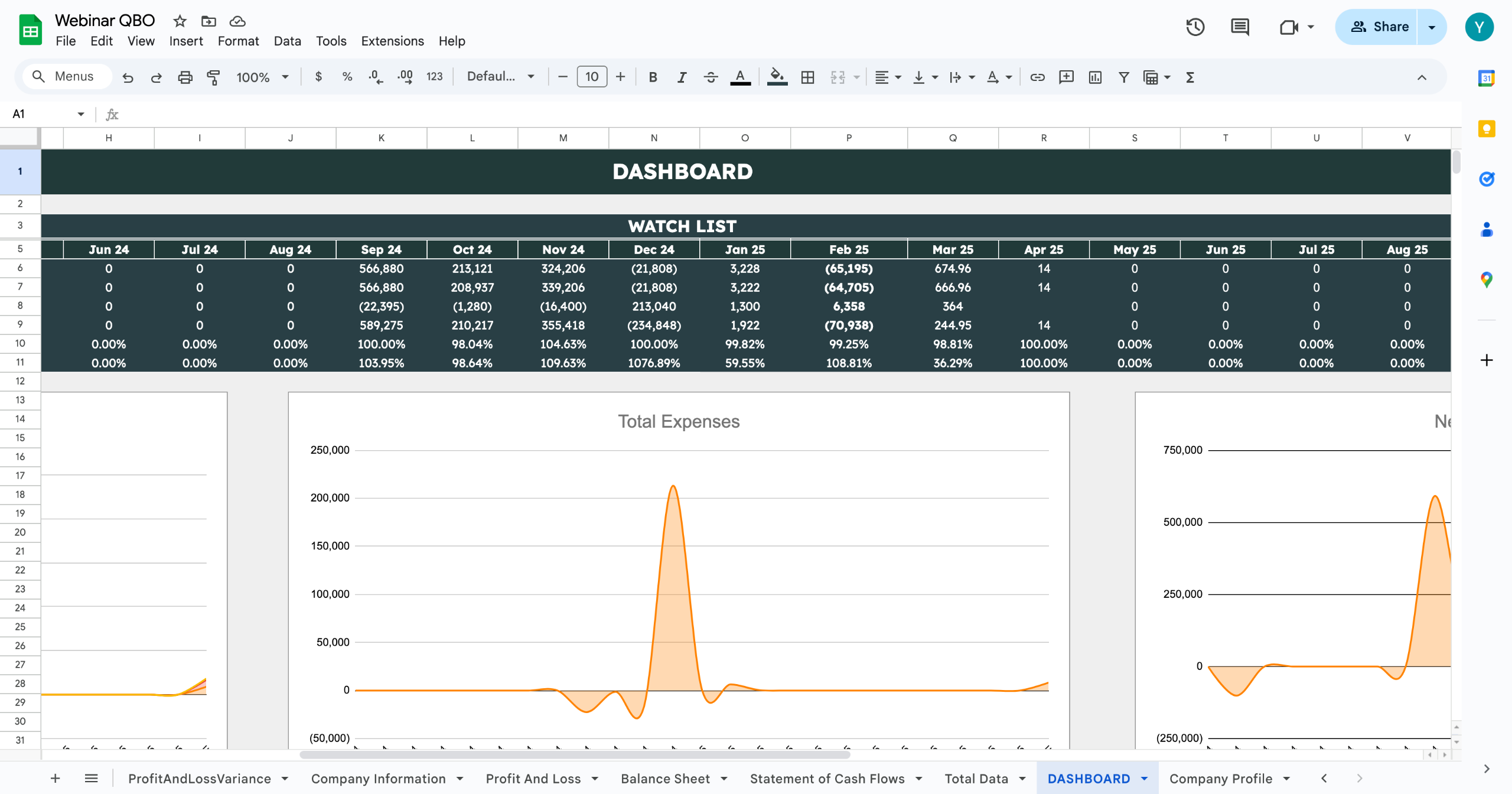Click the insert chart icon
This screenshot has height=794, width=1512.
1094,77
